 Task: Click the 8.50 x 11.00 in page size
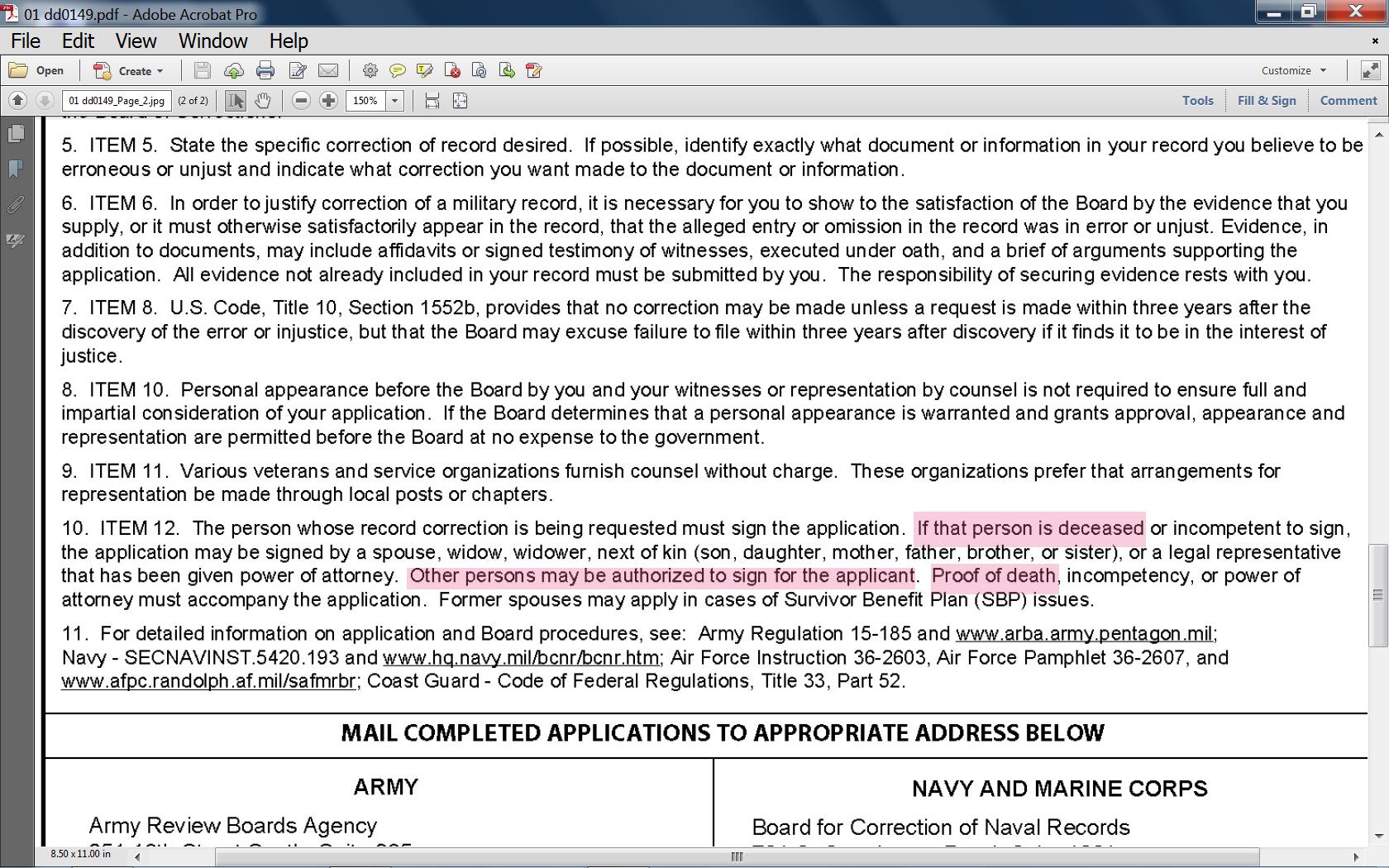tap(80, 854)
